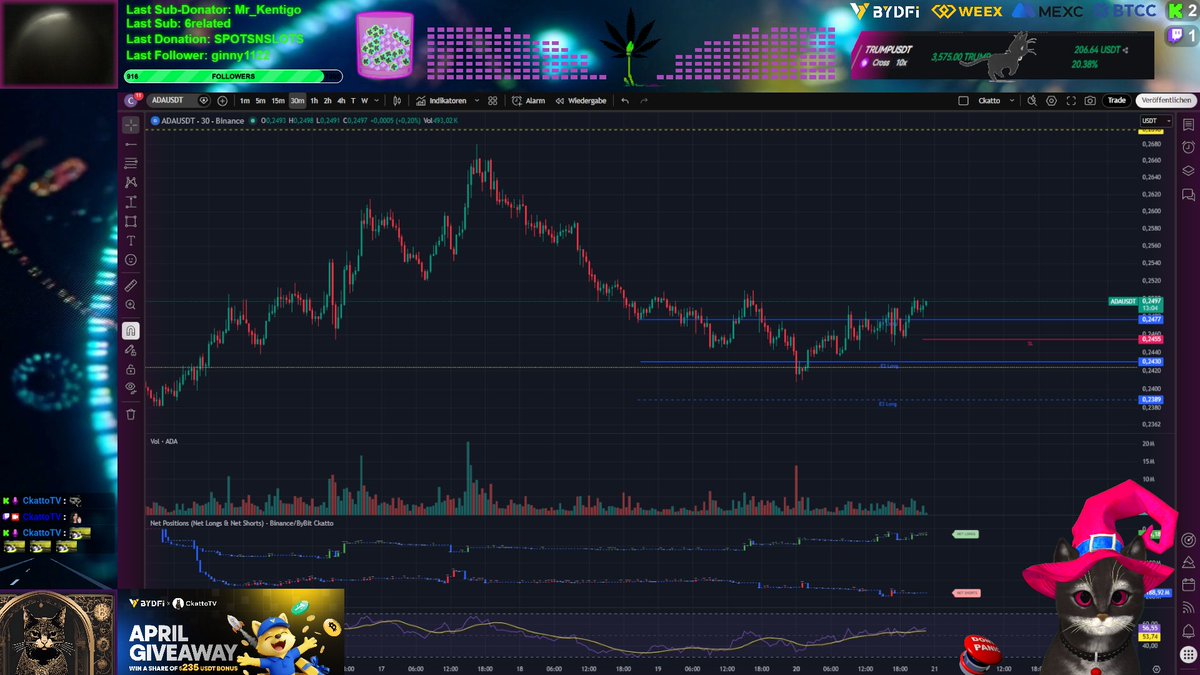The image size is (1200, 675).
Task: Toggle lock all drawings
Action: [x=131, y=369]
